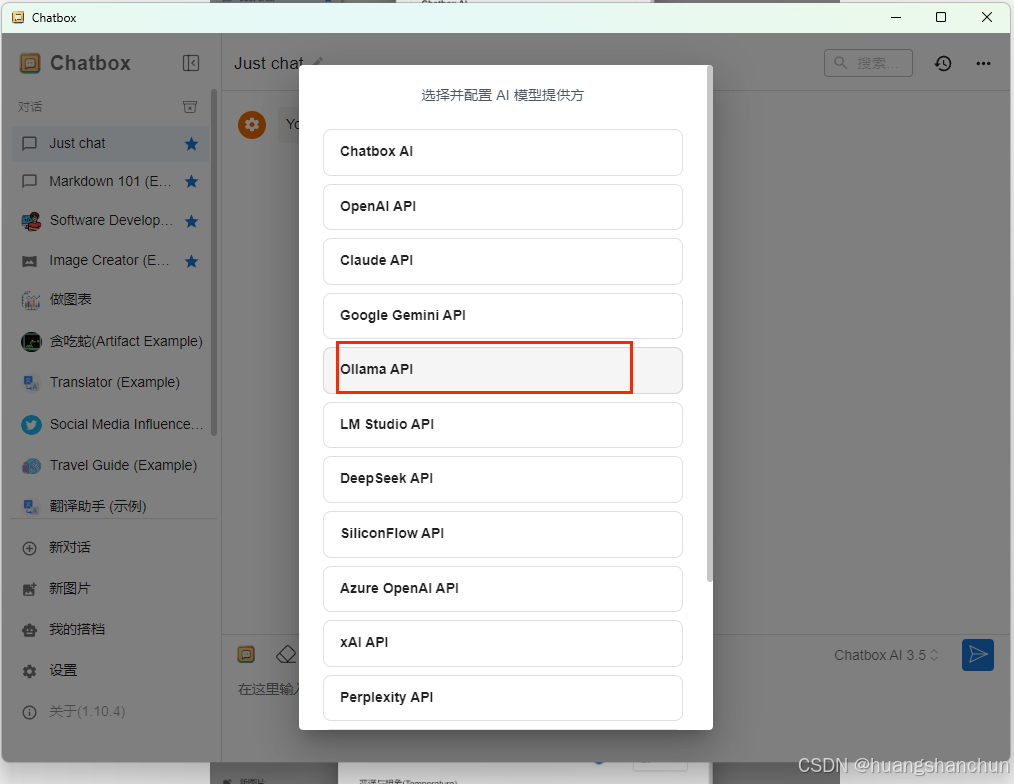Viewport: 1014px width, 784px height.
Task: Open 翻译助手 (示例) conversation
Action: coord(110,506)
